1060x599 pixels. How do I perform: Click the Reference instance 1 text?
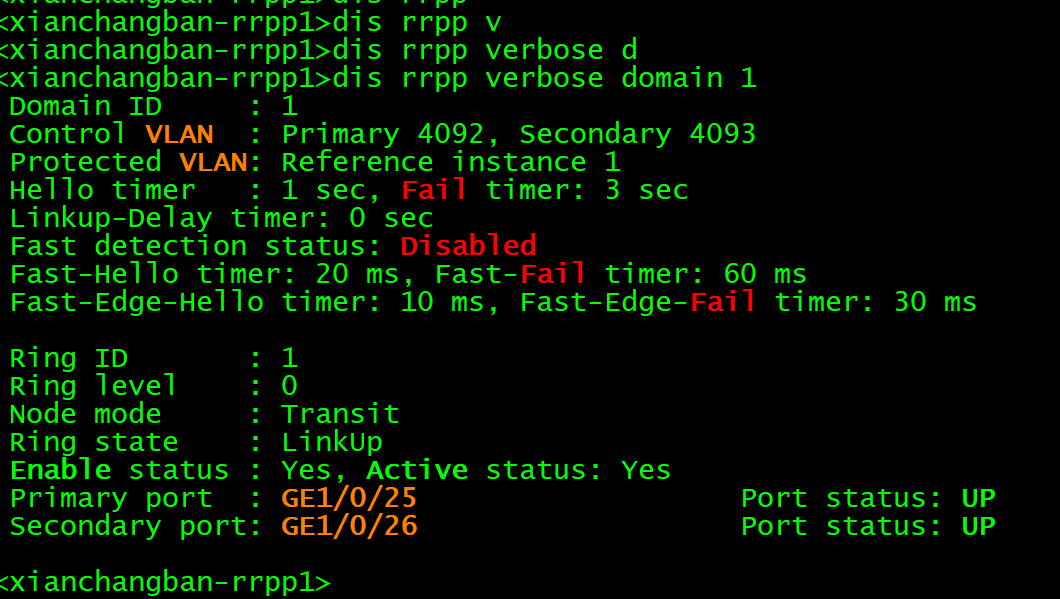[450, 162]
